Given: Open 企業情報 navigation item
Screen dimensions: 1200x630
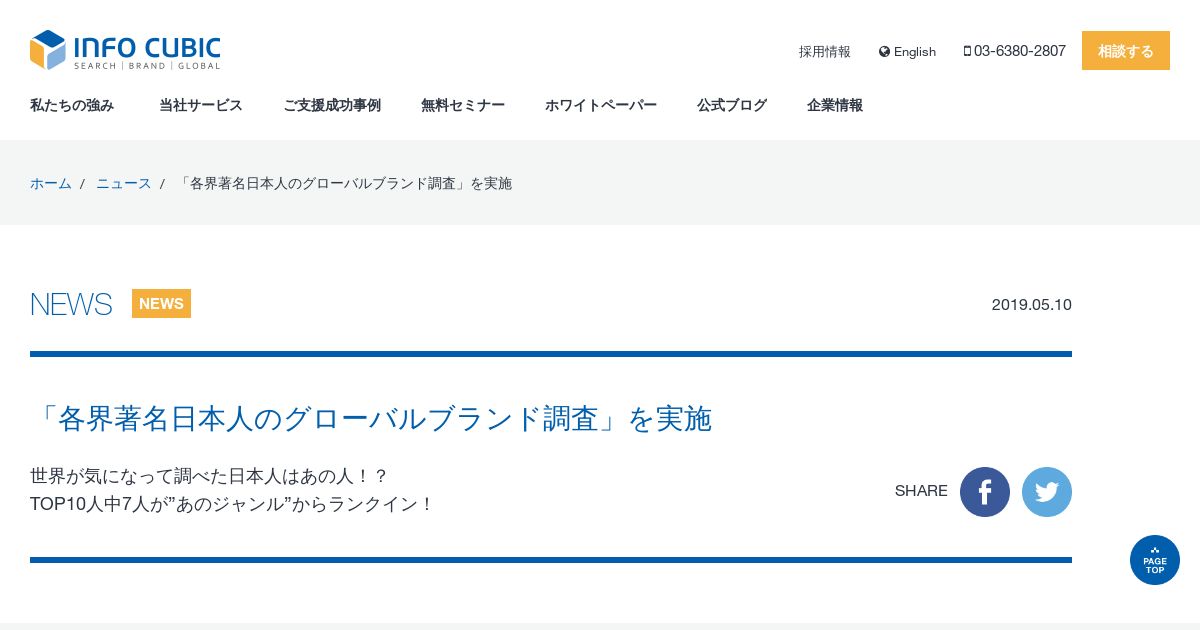Looking at the screenshot, I should coord(835,105).
